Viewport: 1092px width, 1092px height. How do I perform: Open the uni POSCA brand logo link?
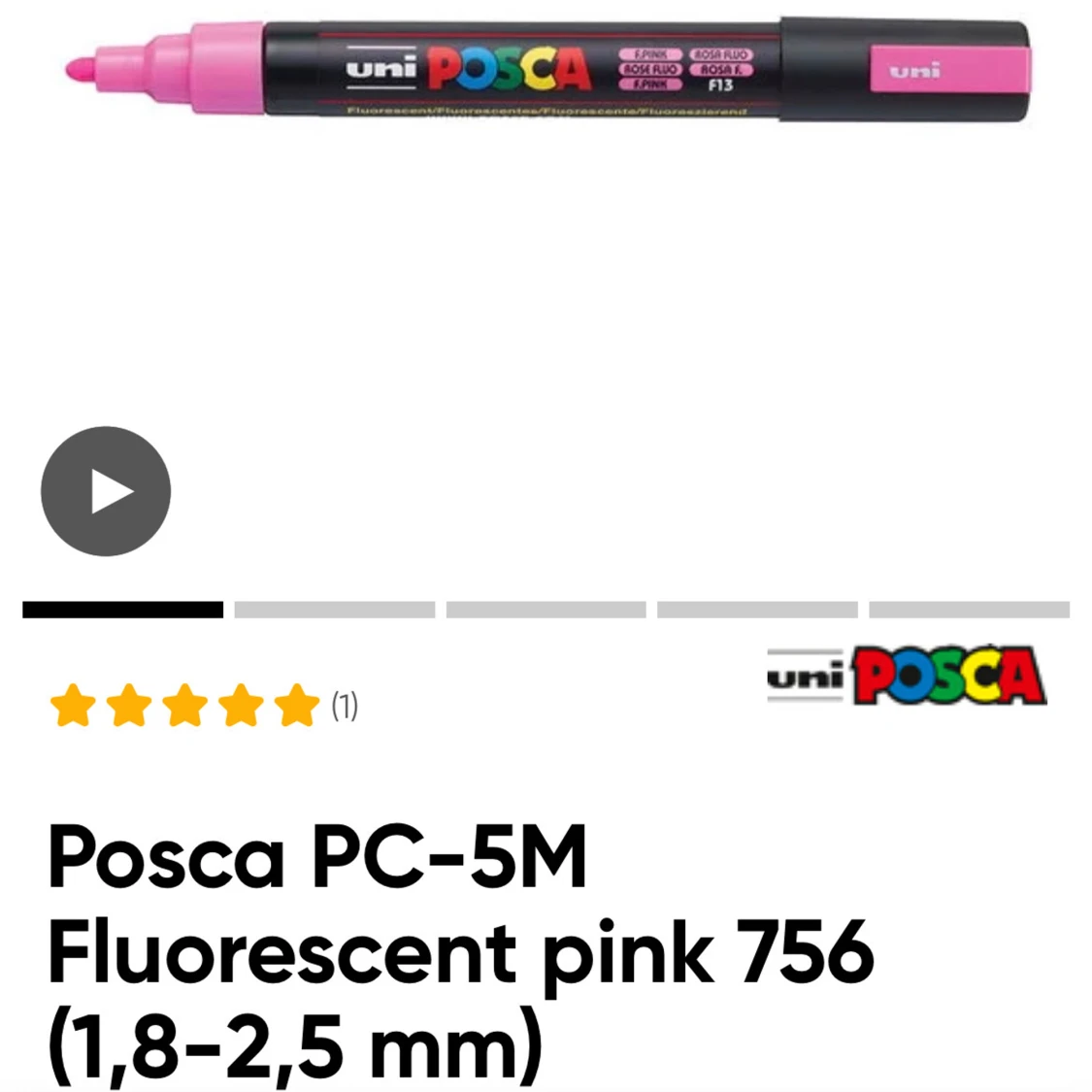(x=907, y=675)
